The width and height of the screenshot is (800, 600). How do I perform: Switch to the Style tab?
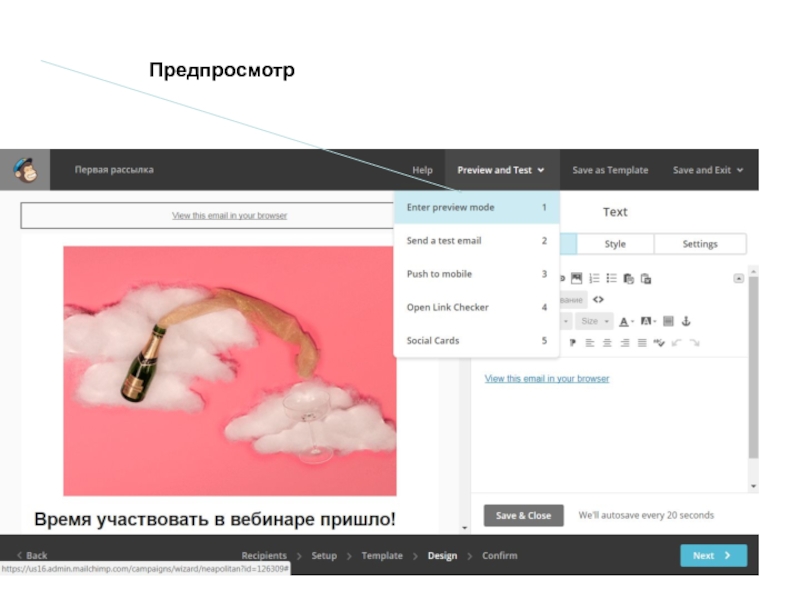coord(615,244)
